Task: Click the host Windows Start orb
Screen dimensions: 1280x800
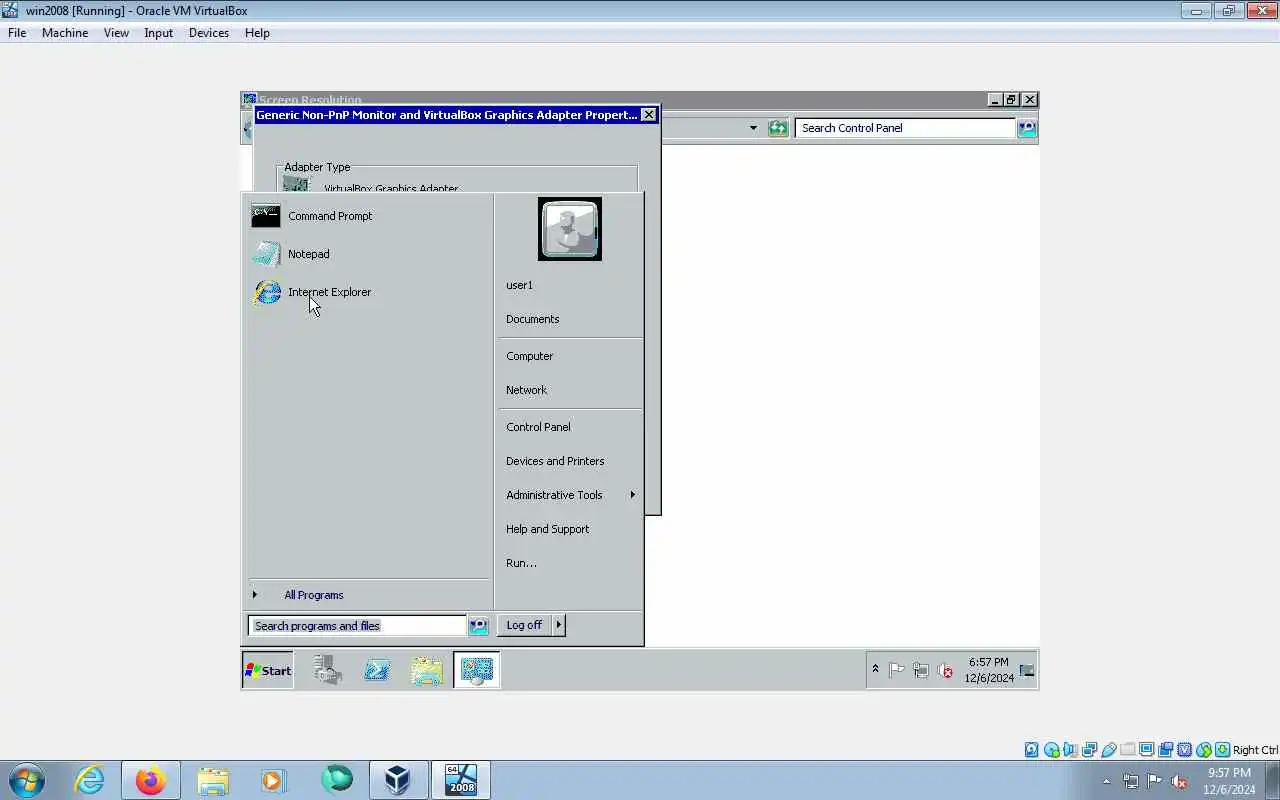Action: [27, 780]
